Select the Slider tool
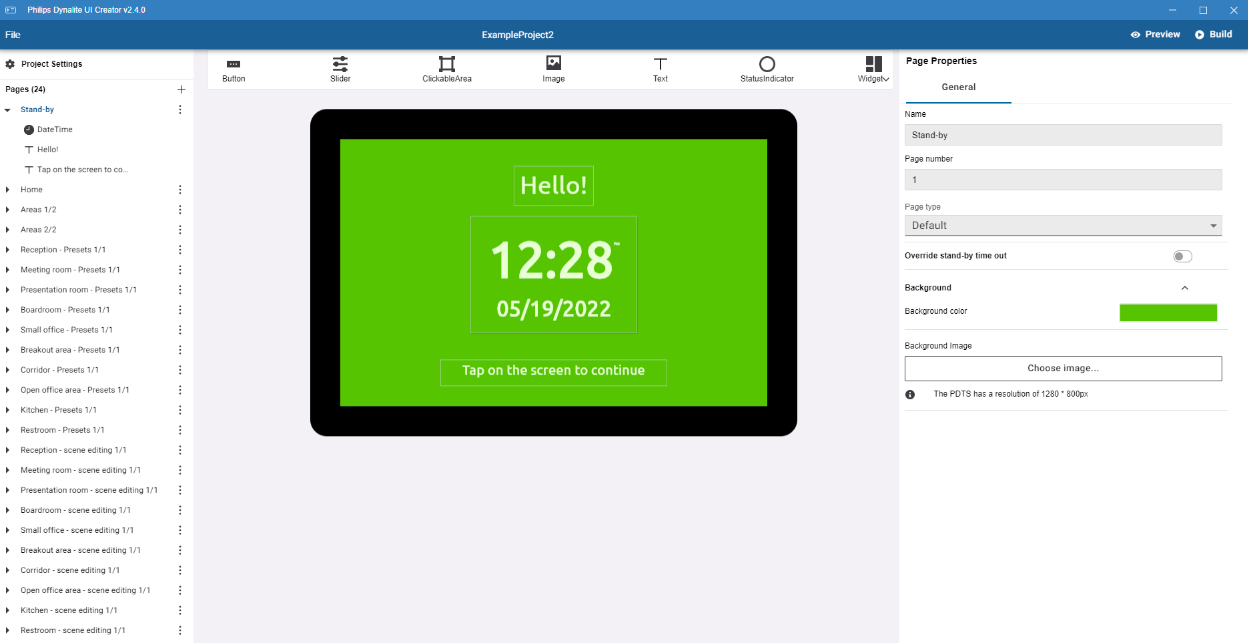Viewport: 1248px width, 643px height. [340, 67]
